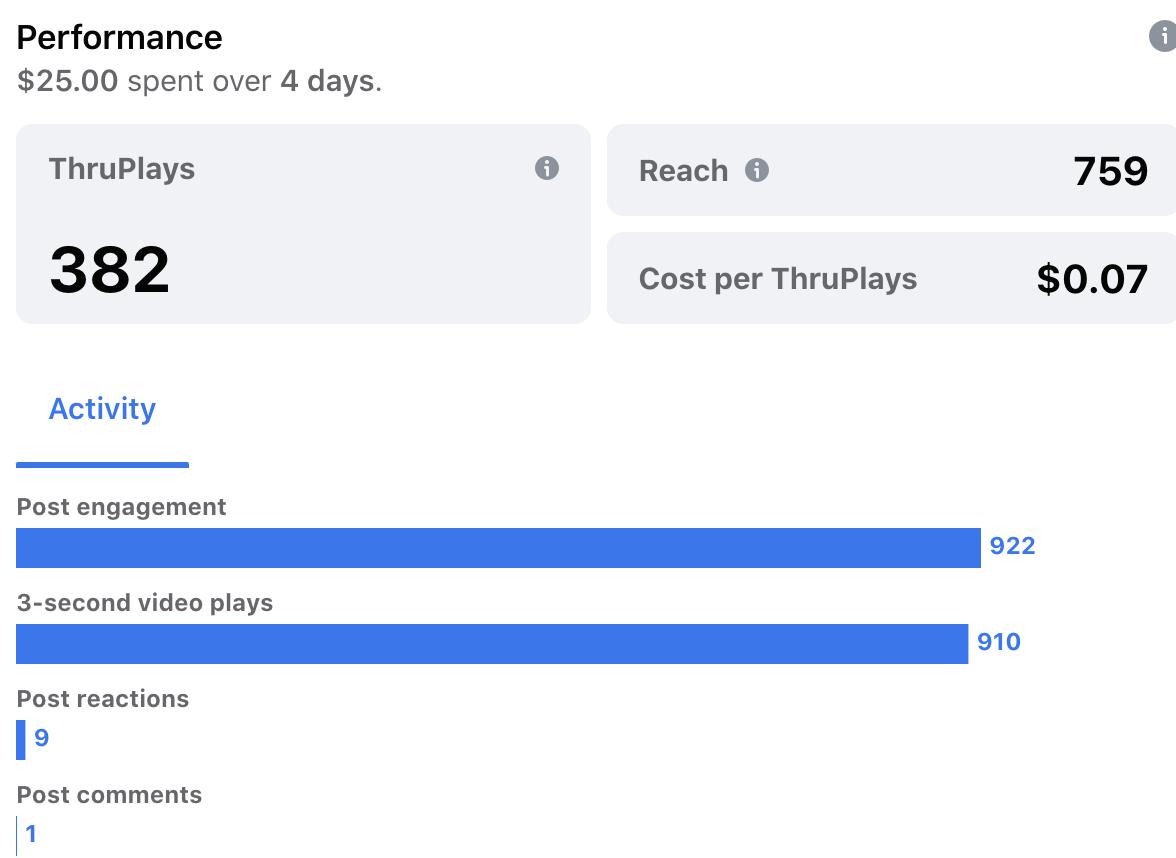
Task: Click the Performance heading
Action: click(119, 38)
